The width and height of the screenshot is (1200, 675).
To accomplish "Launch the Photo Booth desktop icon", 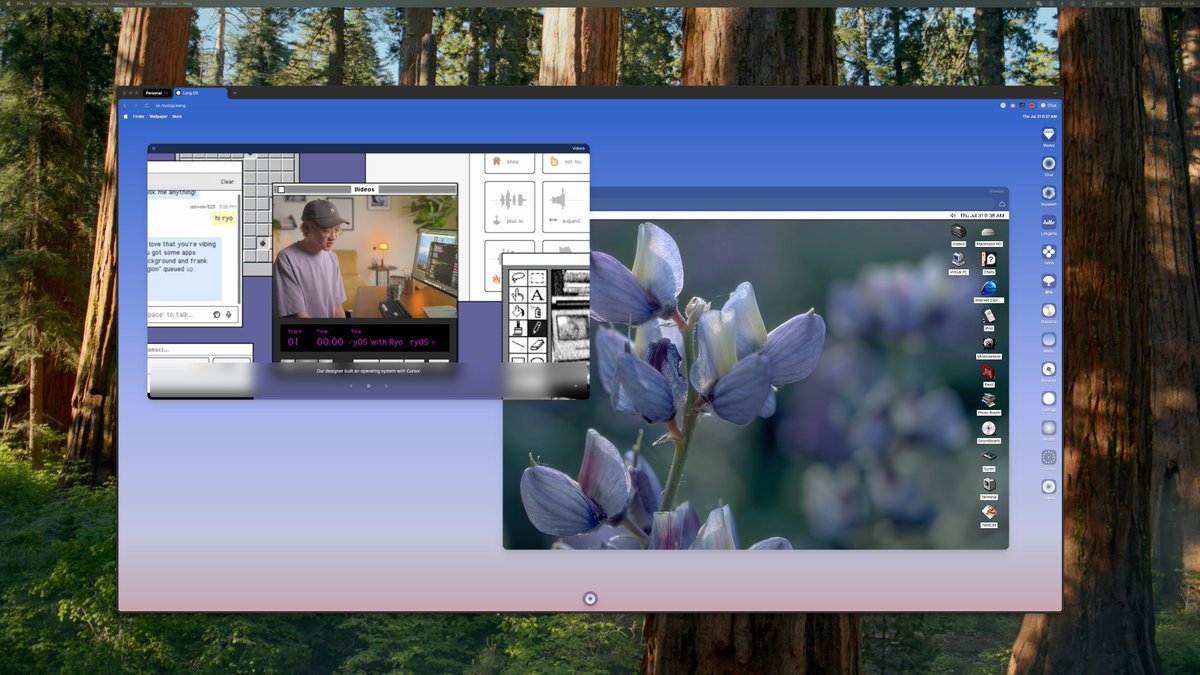I will click(x=988, y=400).
